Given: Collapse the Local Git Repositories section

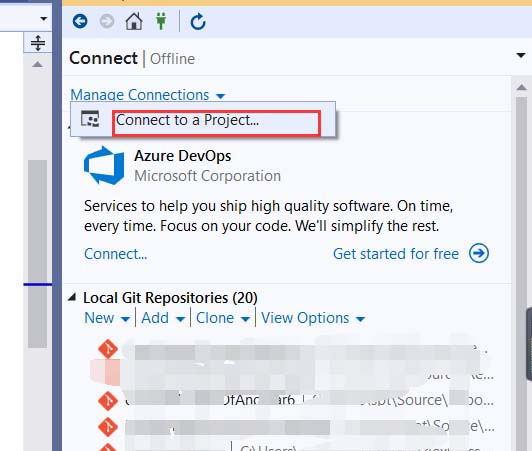Looking at the screenshot, I should coord(72,298).
